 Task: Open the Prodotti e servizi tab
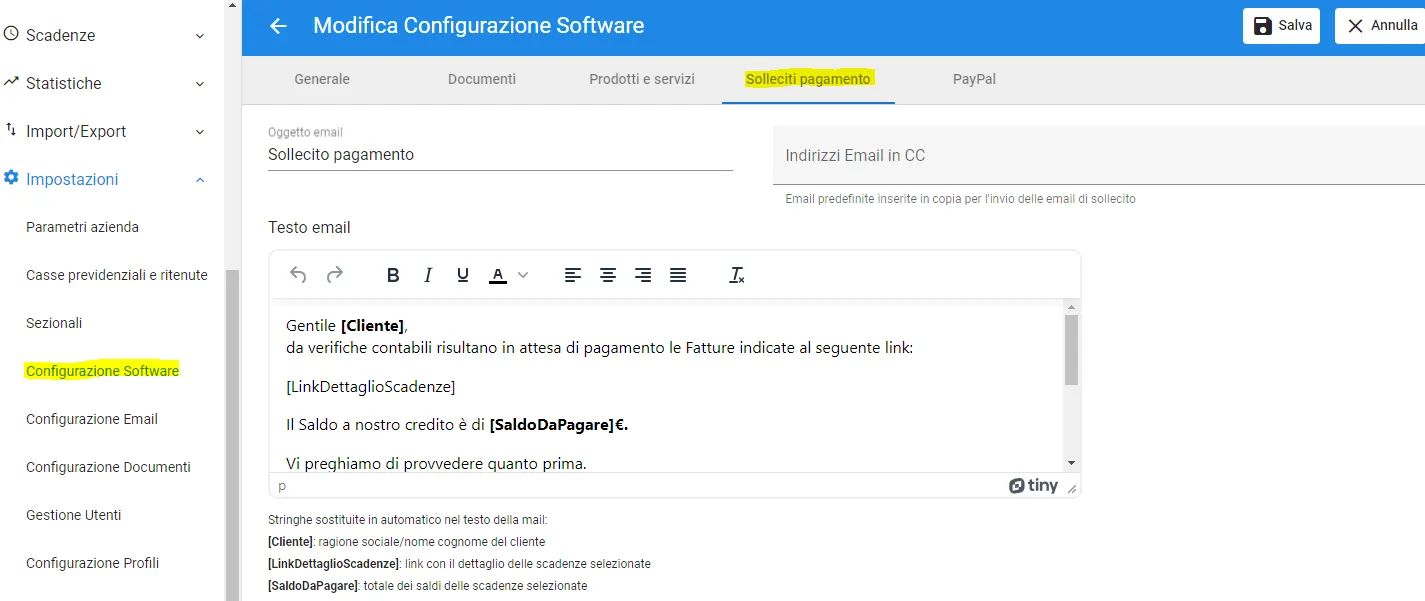(641, 79)
